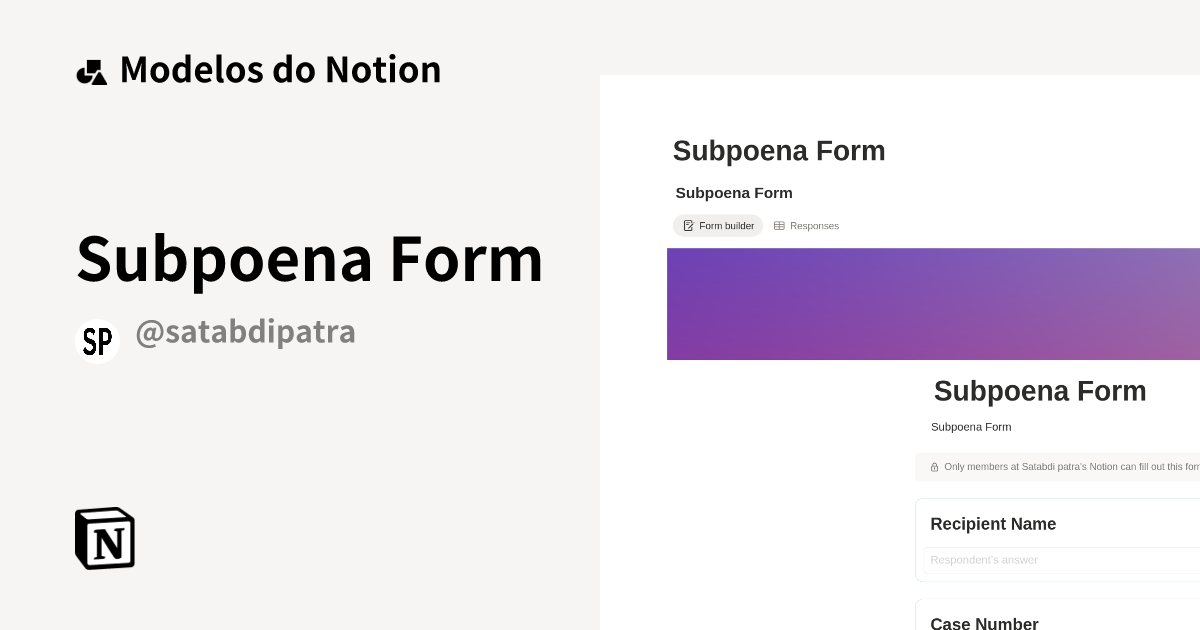Screen dimensions: 1200x630
Task: Click the members-only notice text
Action: (1070, 467)
